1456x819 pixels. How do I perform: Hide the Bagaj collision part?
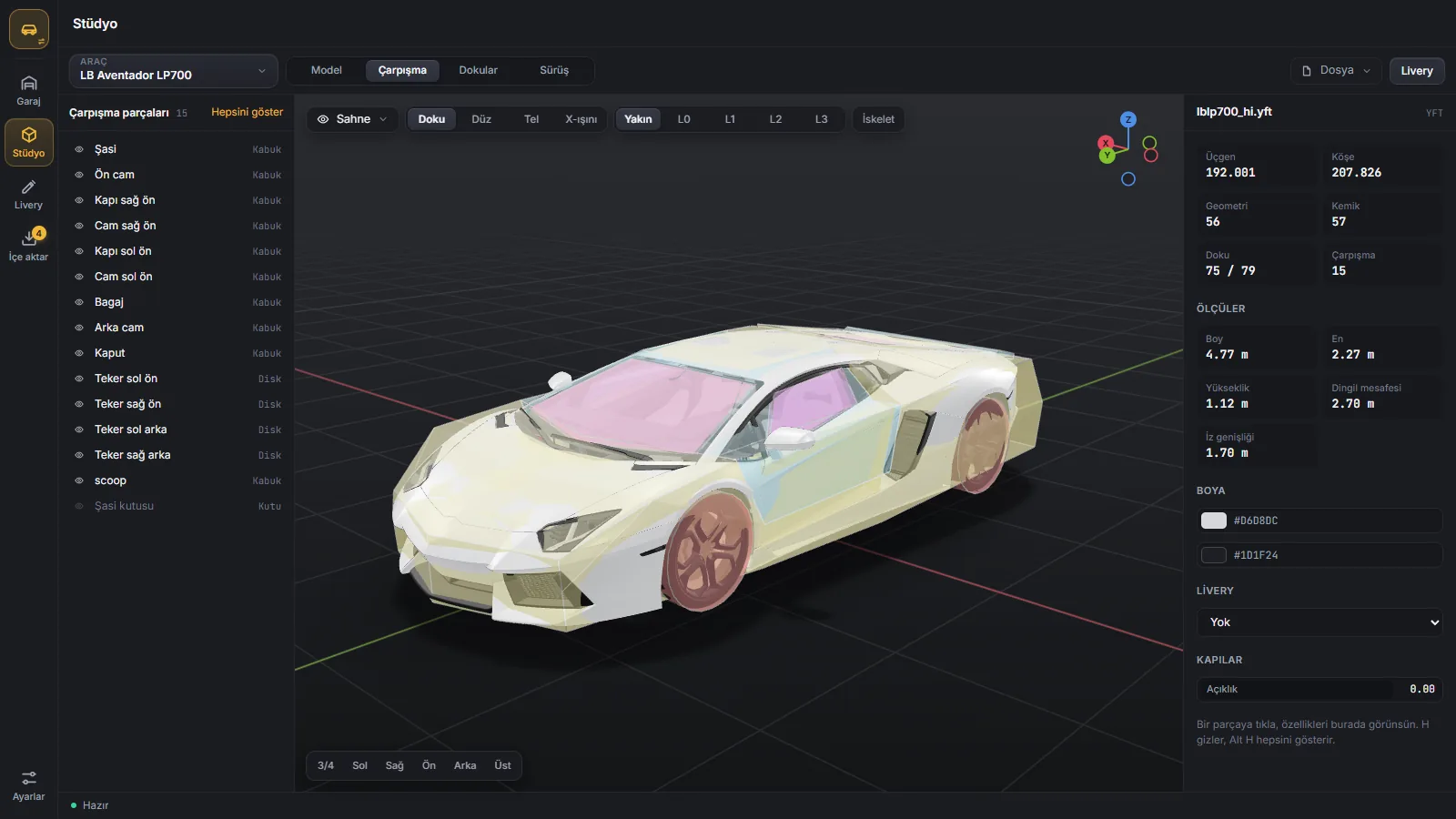pyautogui.click(x=79, y=302)
